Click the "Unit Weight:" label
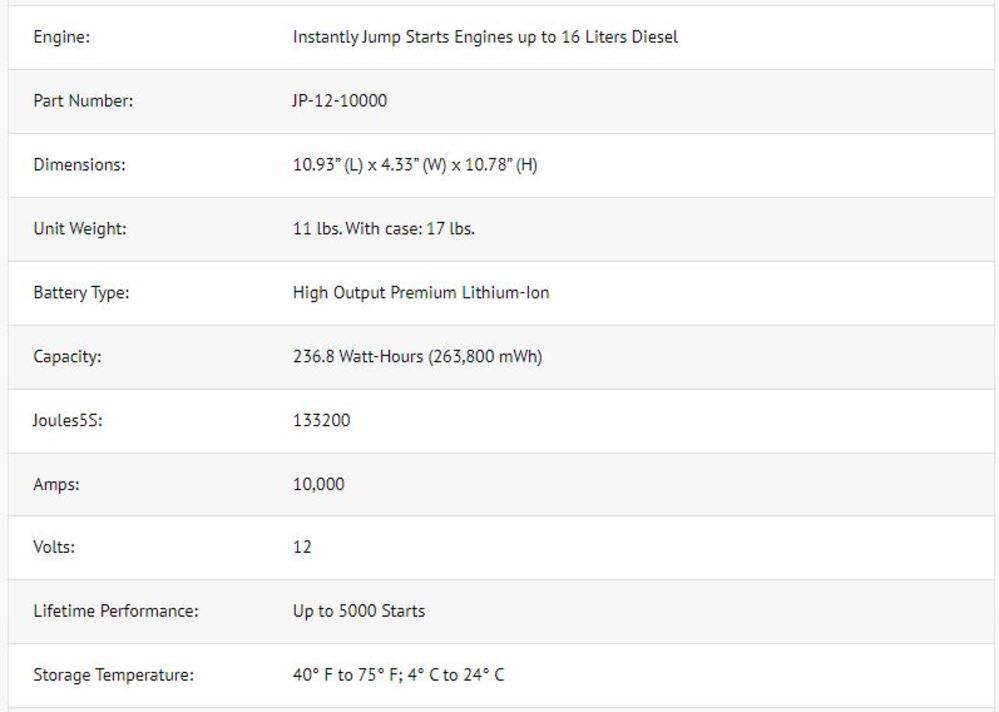Viewport: 999px width, 712px height. [x=80, y=229]
